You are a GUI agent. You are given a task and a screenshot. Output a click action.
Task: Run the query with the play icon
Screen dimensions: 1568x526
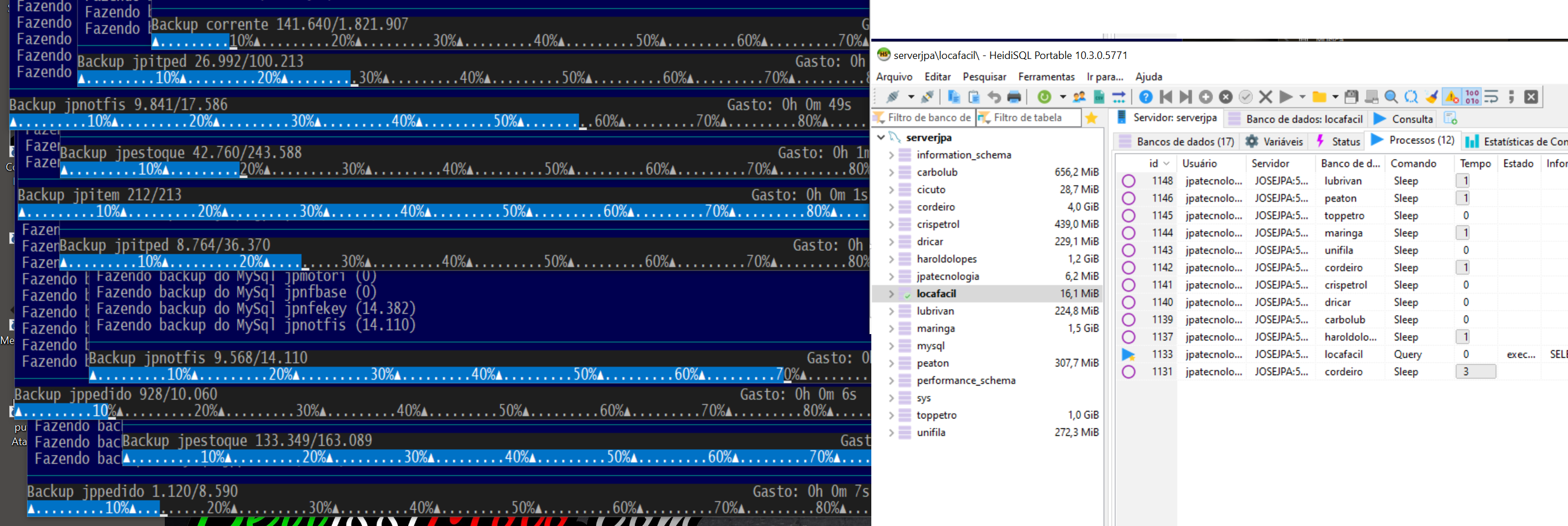coord(1286,97)
